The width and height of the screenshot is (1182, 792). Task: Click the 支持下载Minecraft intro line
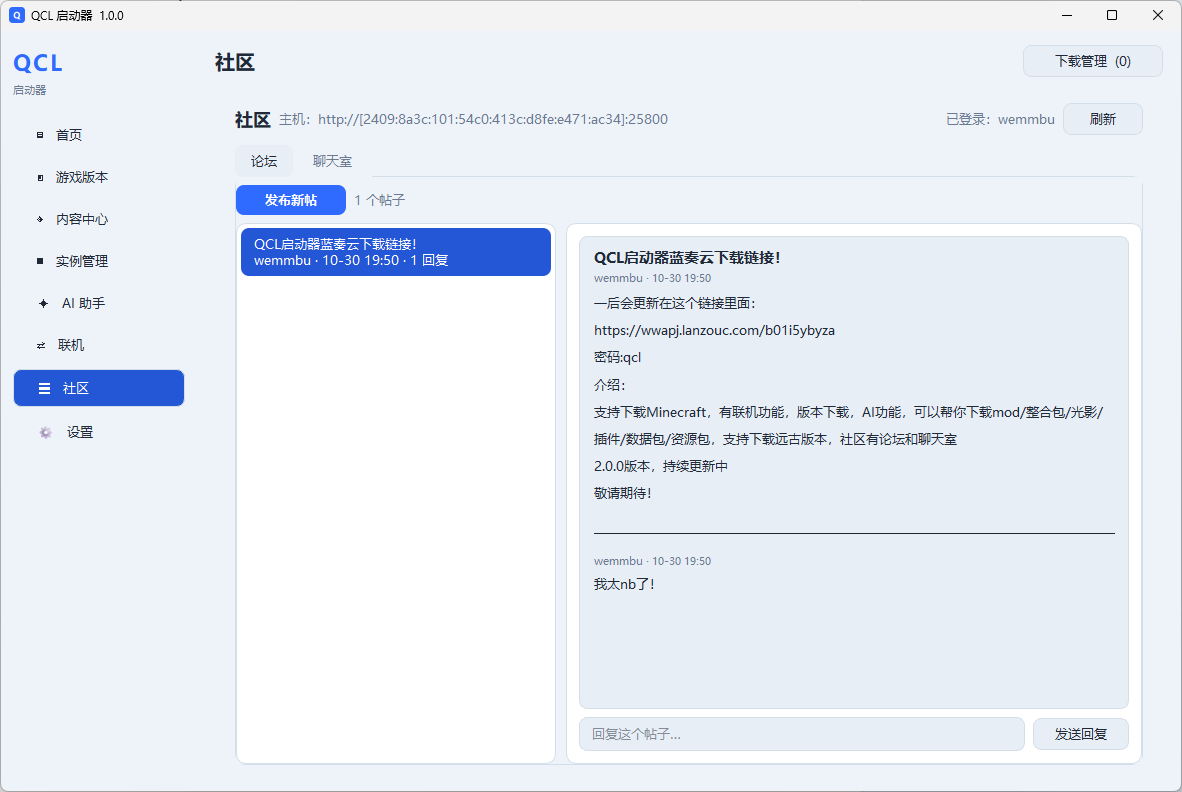click(848, 412)
